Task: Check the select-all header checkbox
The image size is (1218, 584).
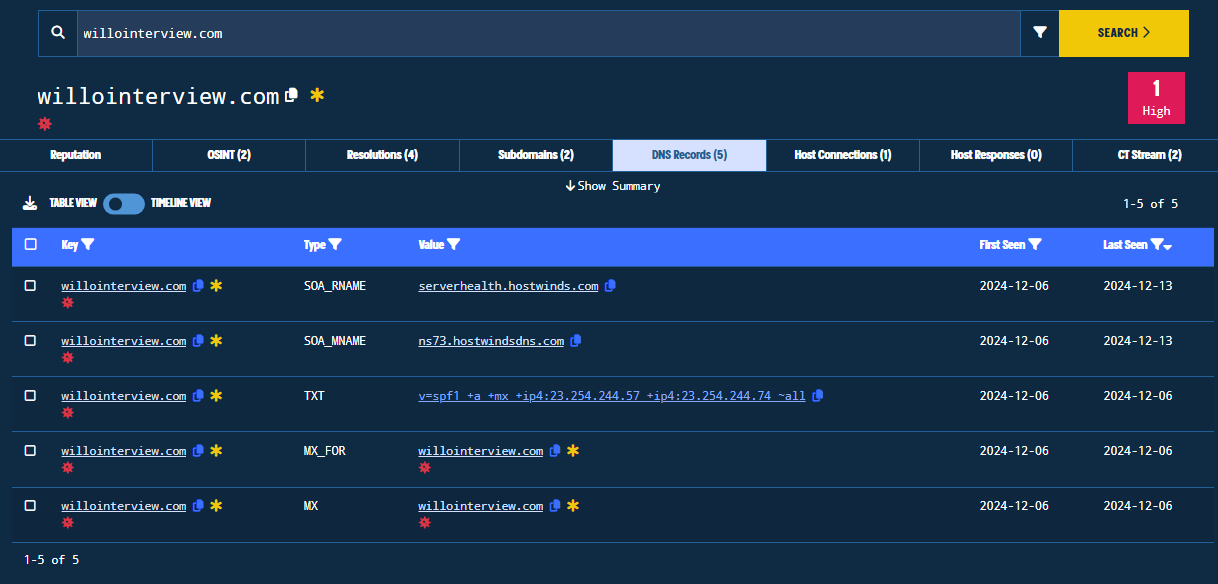Action: (x=30, y=244)
